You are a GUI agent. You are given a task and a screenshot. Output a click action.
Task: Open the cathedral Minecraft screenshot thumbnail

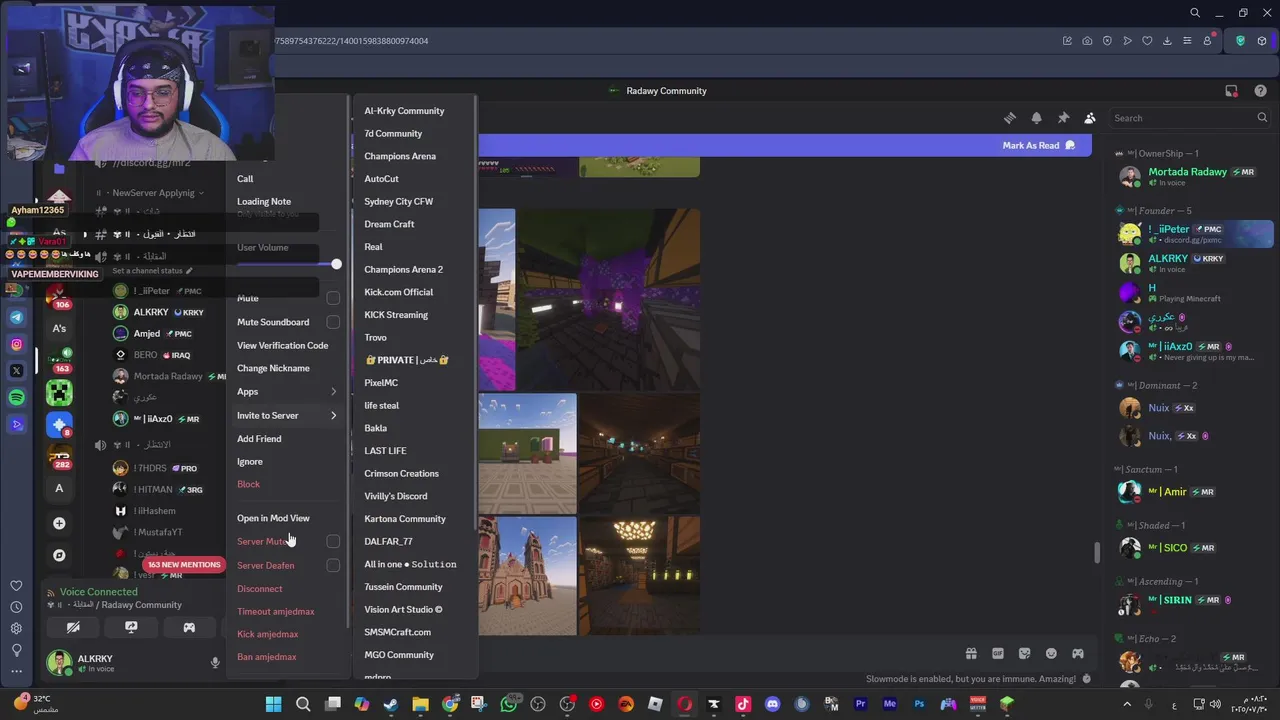[527, 575]
